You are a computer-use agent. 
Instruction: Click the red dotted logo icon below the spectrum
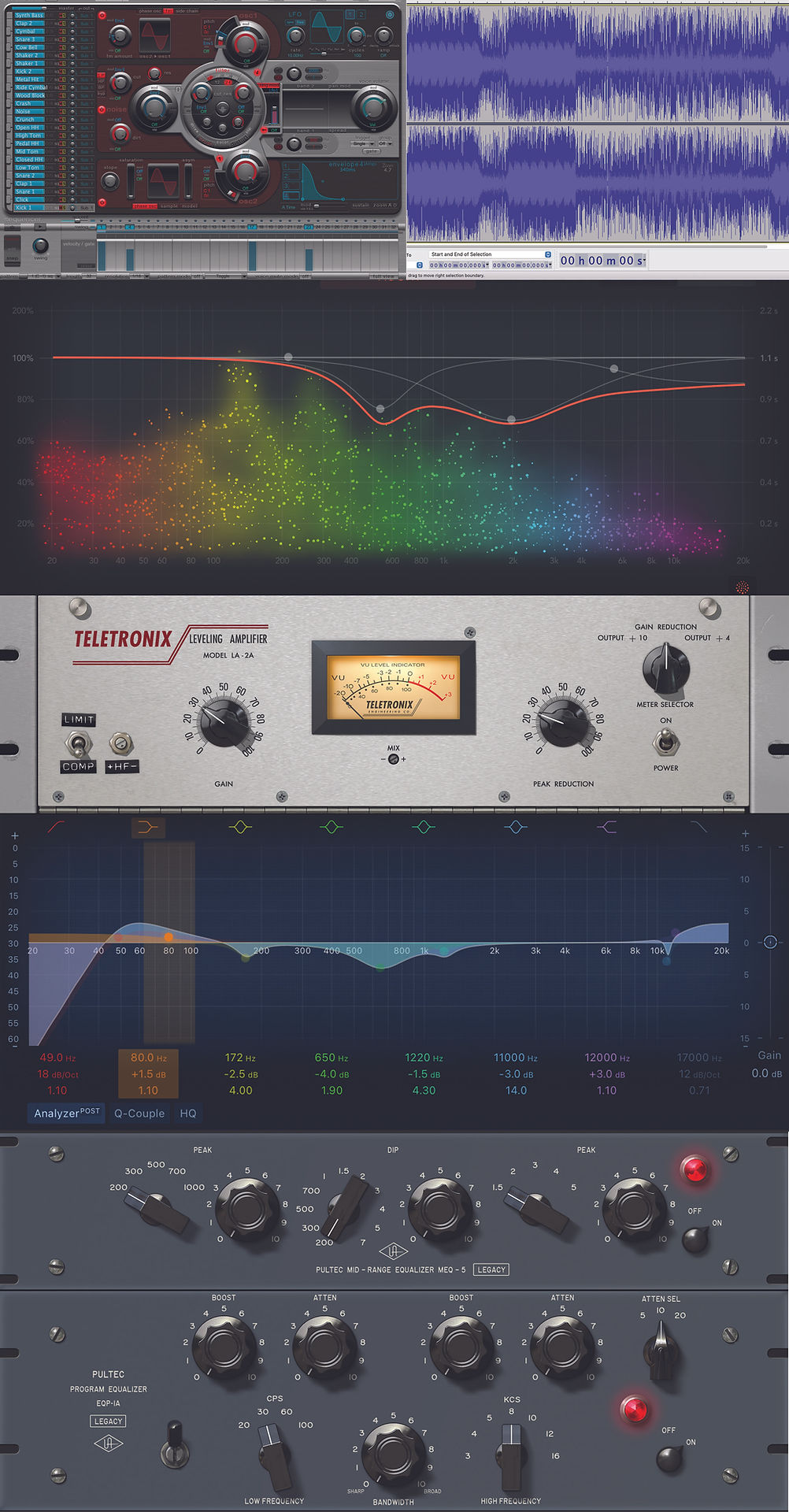[x=742, y=587]
